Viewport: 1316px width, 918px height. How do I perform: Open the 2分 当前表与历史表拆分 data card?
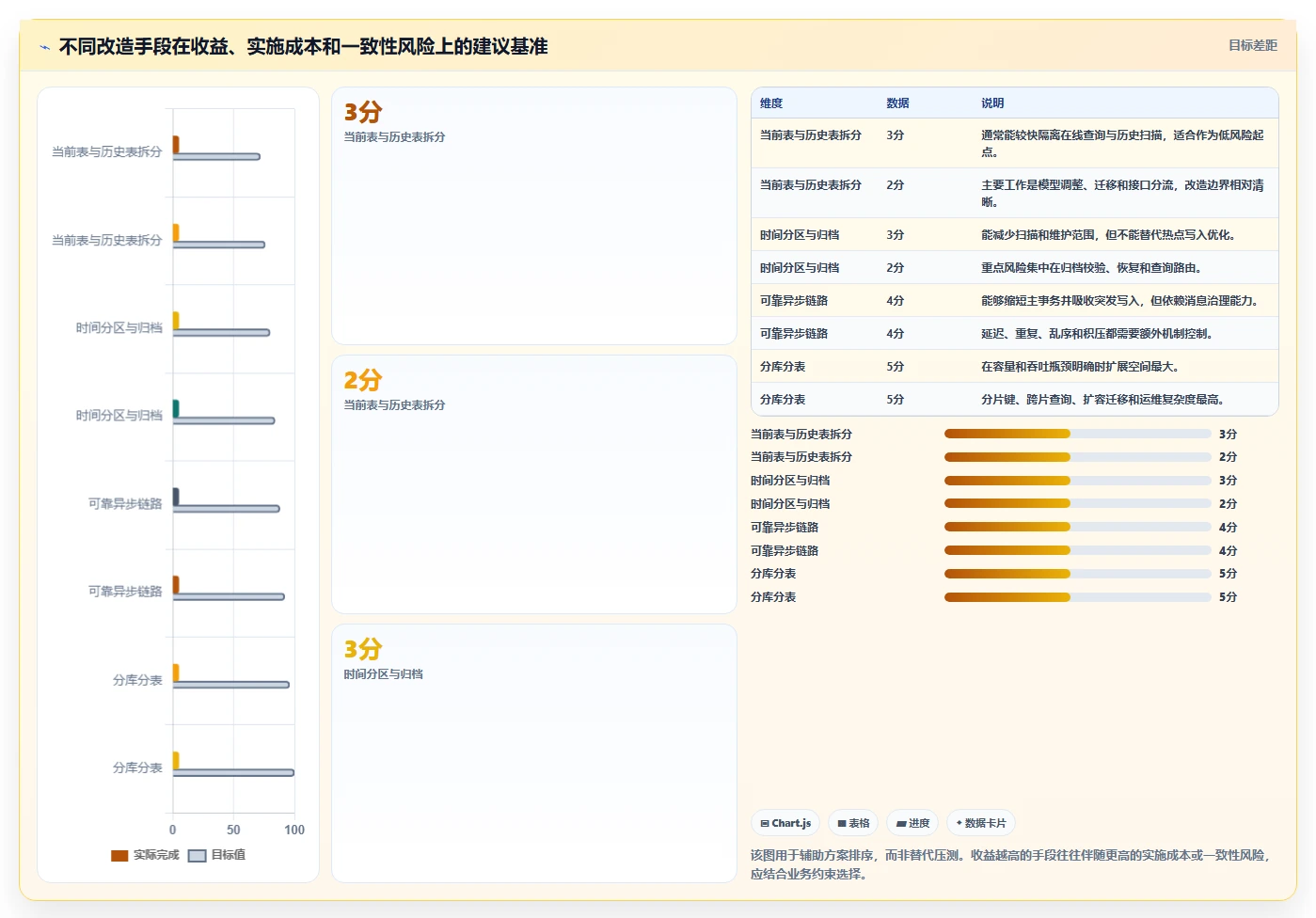pos(534,484)
